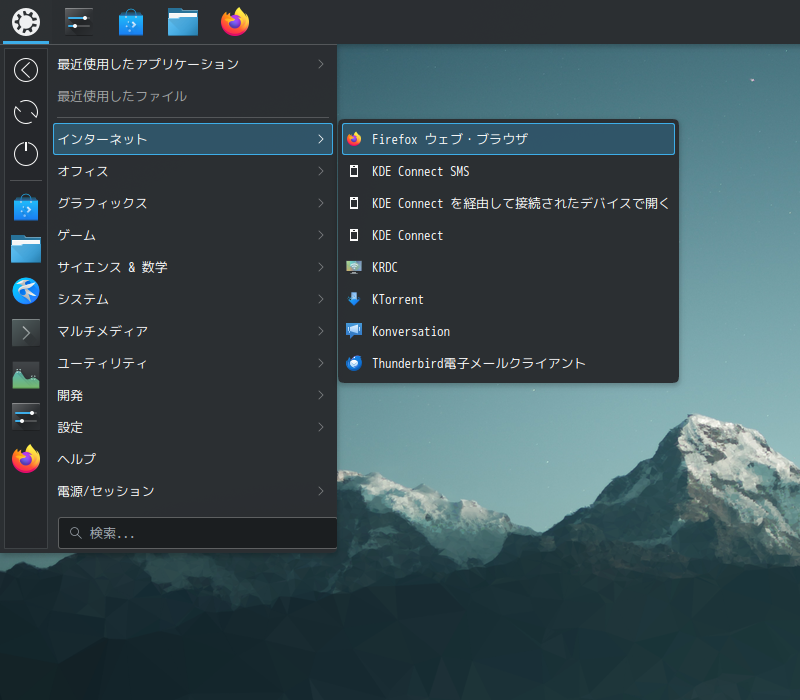The height and width of the screenshot is (700, 800).
Task: Launch Konversation from the submenu
Action: pyautogui.click(x=508, y=331)
